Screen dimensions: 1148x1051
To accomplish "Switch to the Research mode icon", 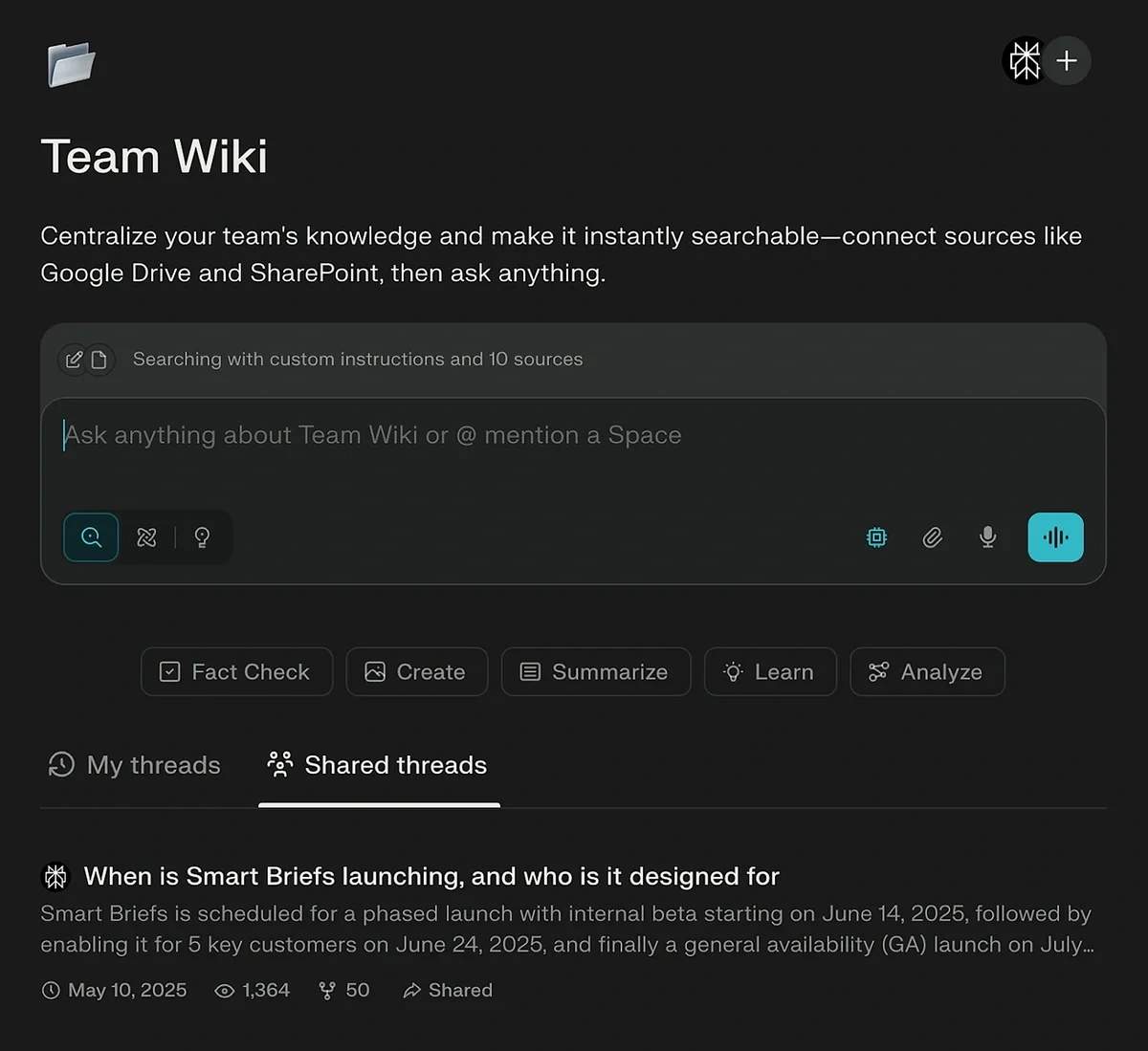I will pyautogui.click(x=146, y=537).
